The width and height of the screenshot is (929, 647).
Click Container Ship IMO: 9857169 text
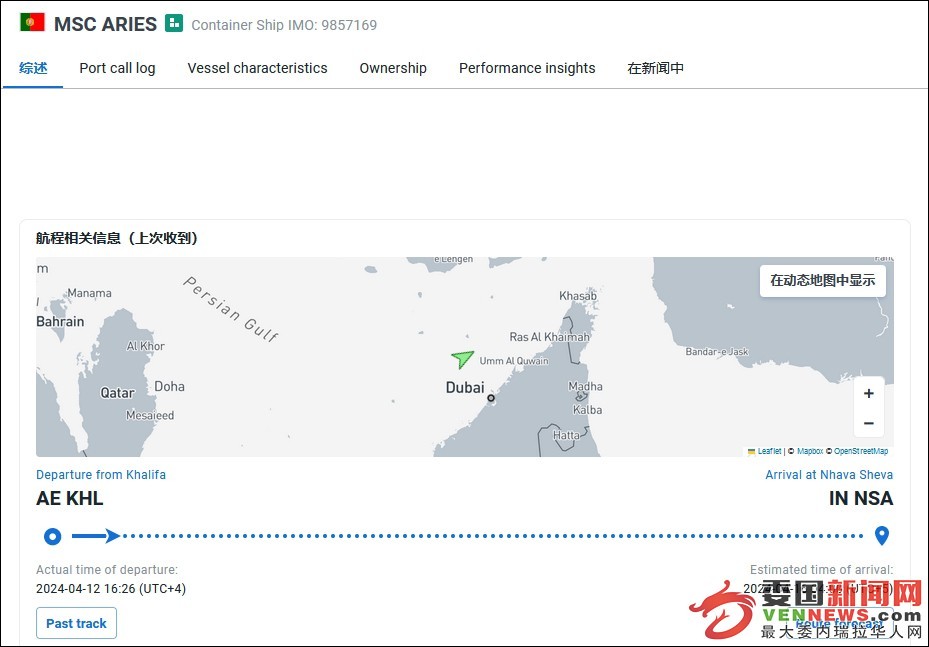pyautogui.click(x=284, y=25)
